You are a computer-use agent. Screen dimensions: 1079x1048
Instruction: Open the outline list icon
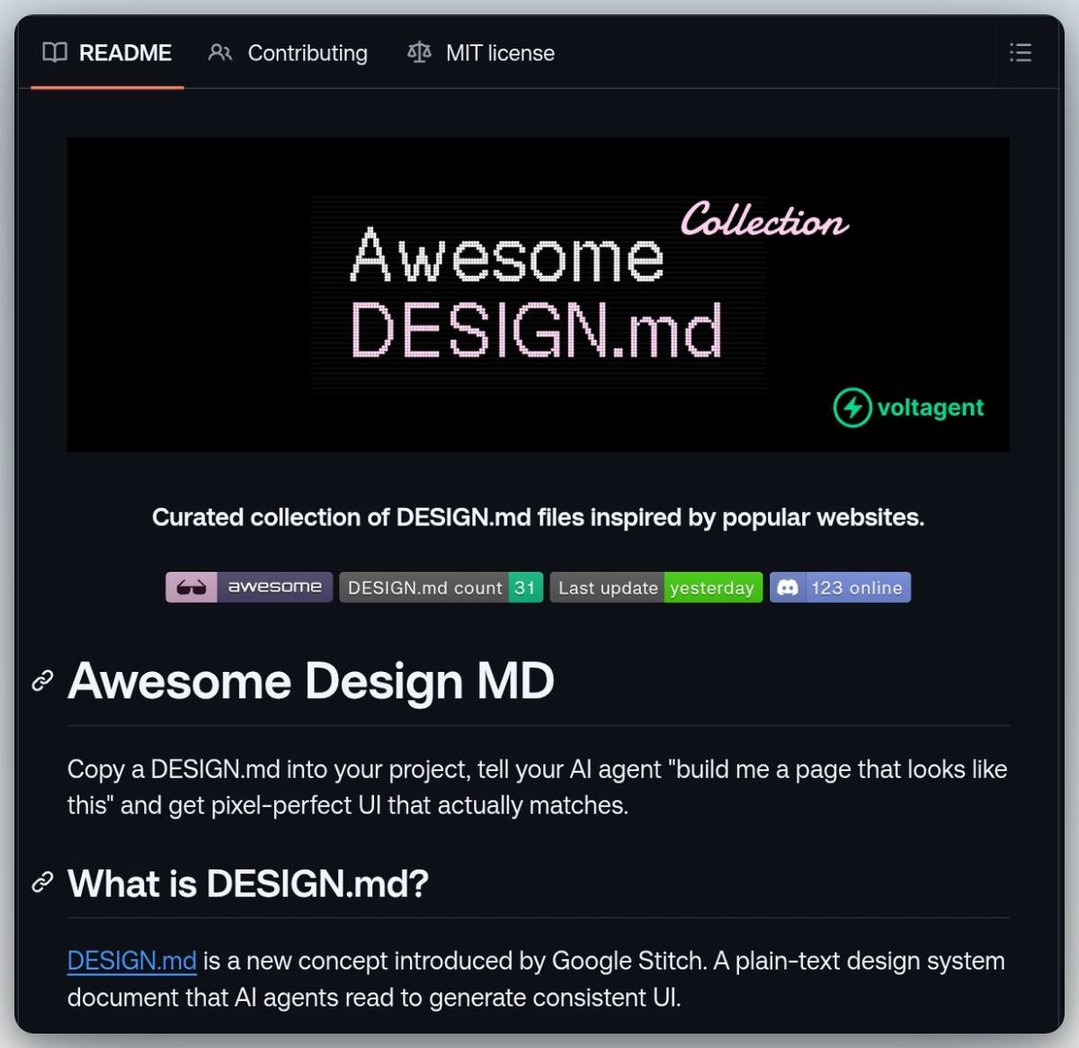coord(1020,52)
